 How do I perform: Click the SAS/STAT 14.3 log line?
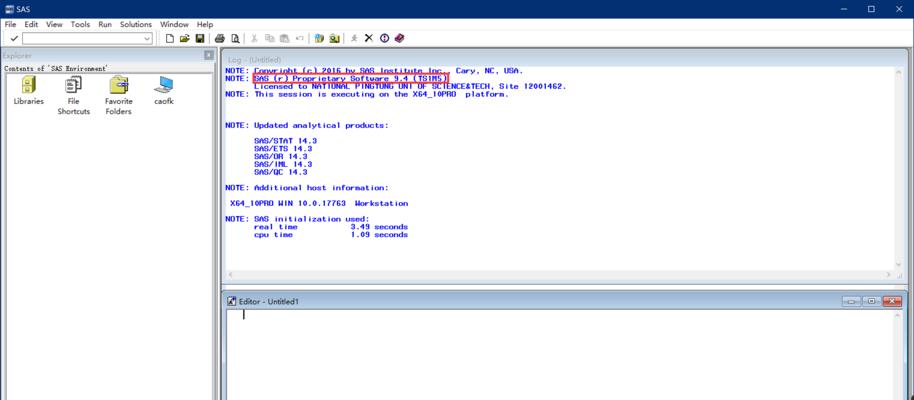286,141
